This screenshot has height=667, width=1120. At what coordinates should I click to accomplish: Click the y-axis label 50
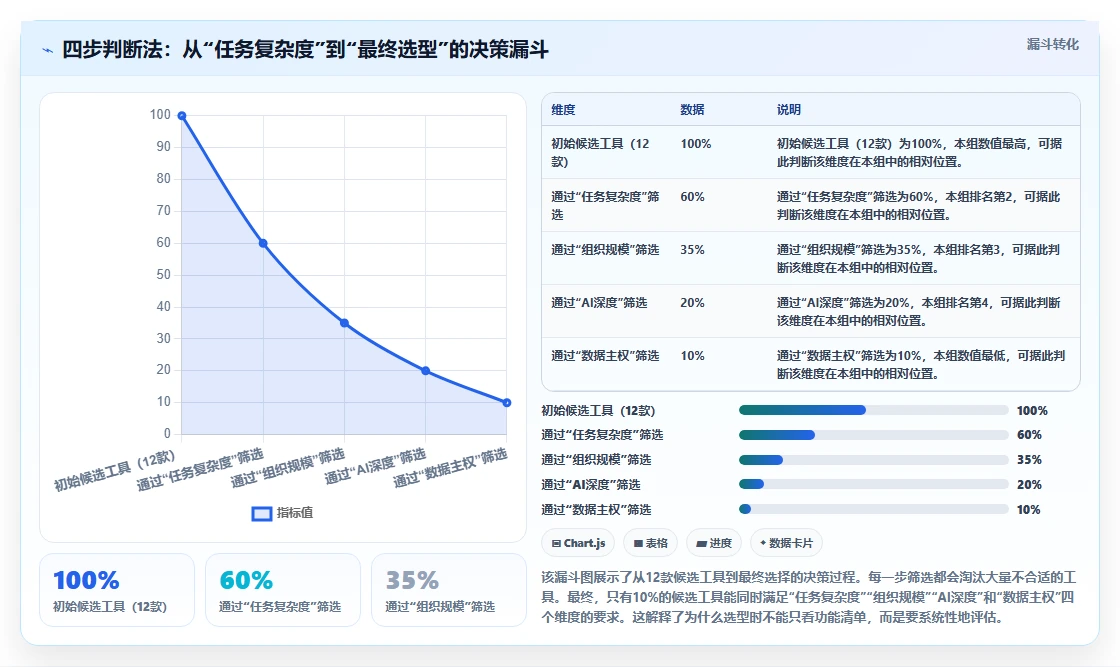point(164,275)
